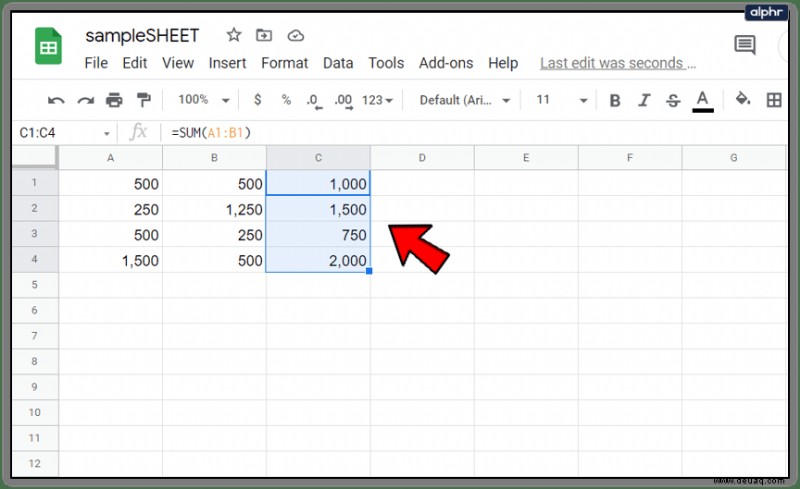The image size is (800, 489).
Task: Select the Paint format roller
Action: coord(144,100)
